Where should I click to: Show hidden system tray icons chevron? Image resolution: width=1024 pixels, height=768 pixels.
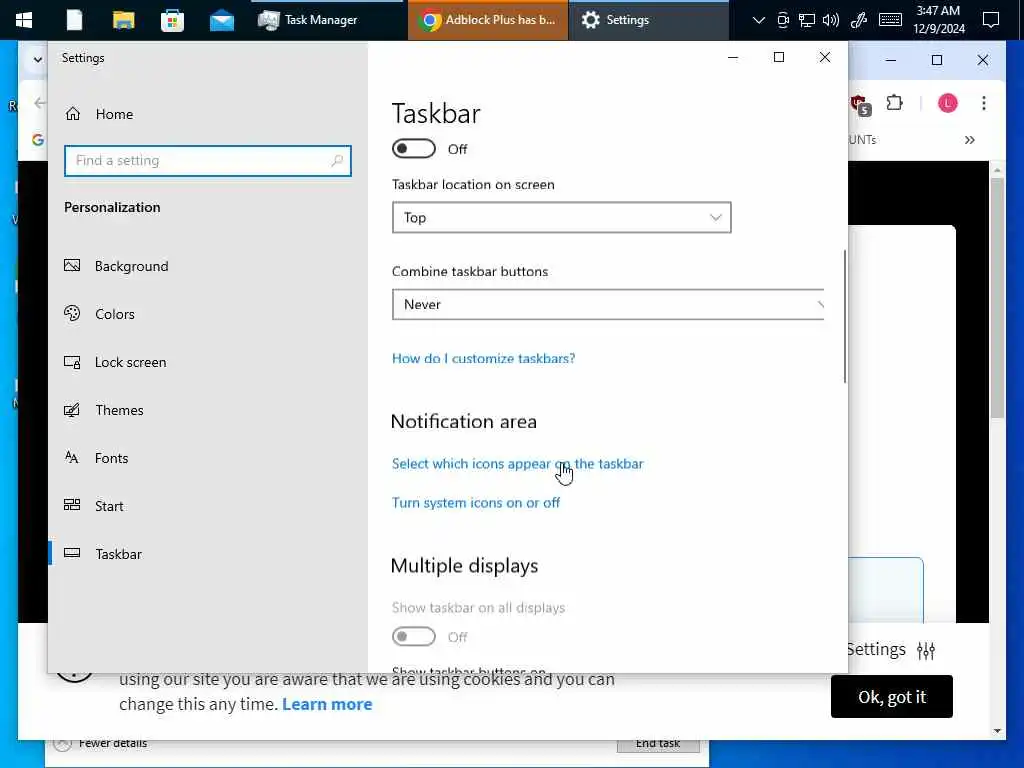[758, 20]
